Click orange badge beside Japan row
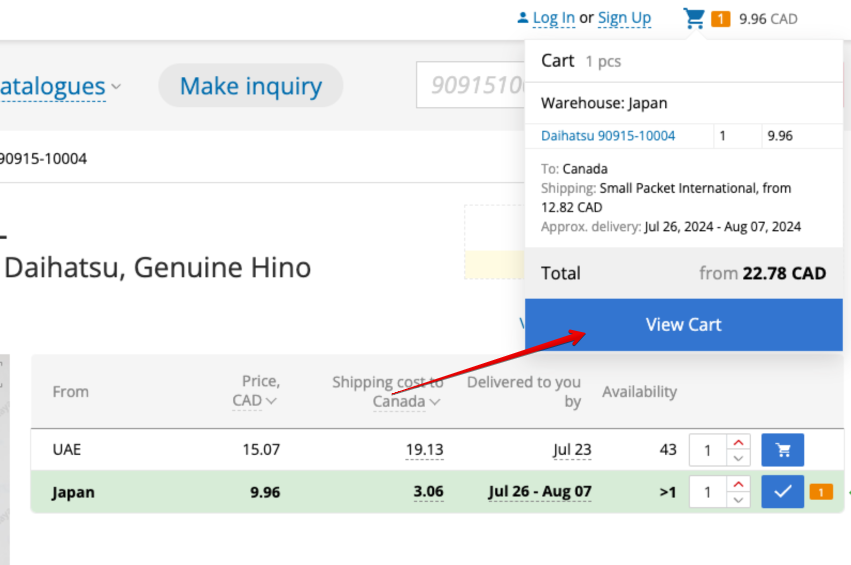The height and width of the screenshot is (565, 851). pyautogui.click(x=820, y=492)
